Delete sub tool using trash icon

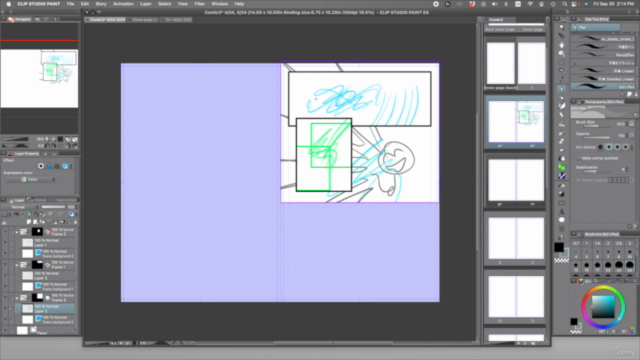point(636,94)
